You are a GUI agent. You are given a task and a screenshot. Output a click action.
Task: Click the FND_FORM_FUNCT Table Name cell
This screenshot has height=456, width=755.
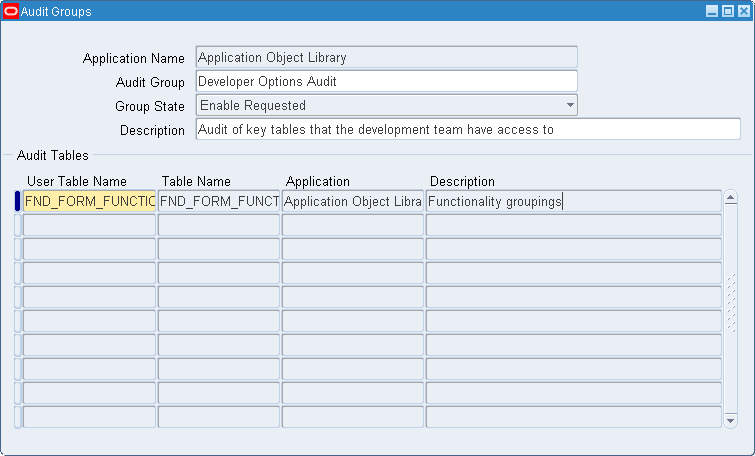(219, 201)
